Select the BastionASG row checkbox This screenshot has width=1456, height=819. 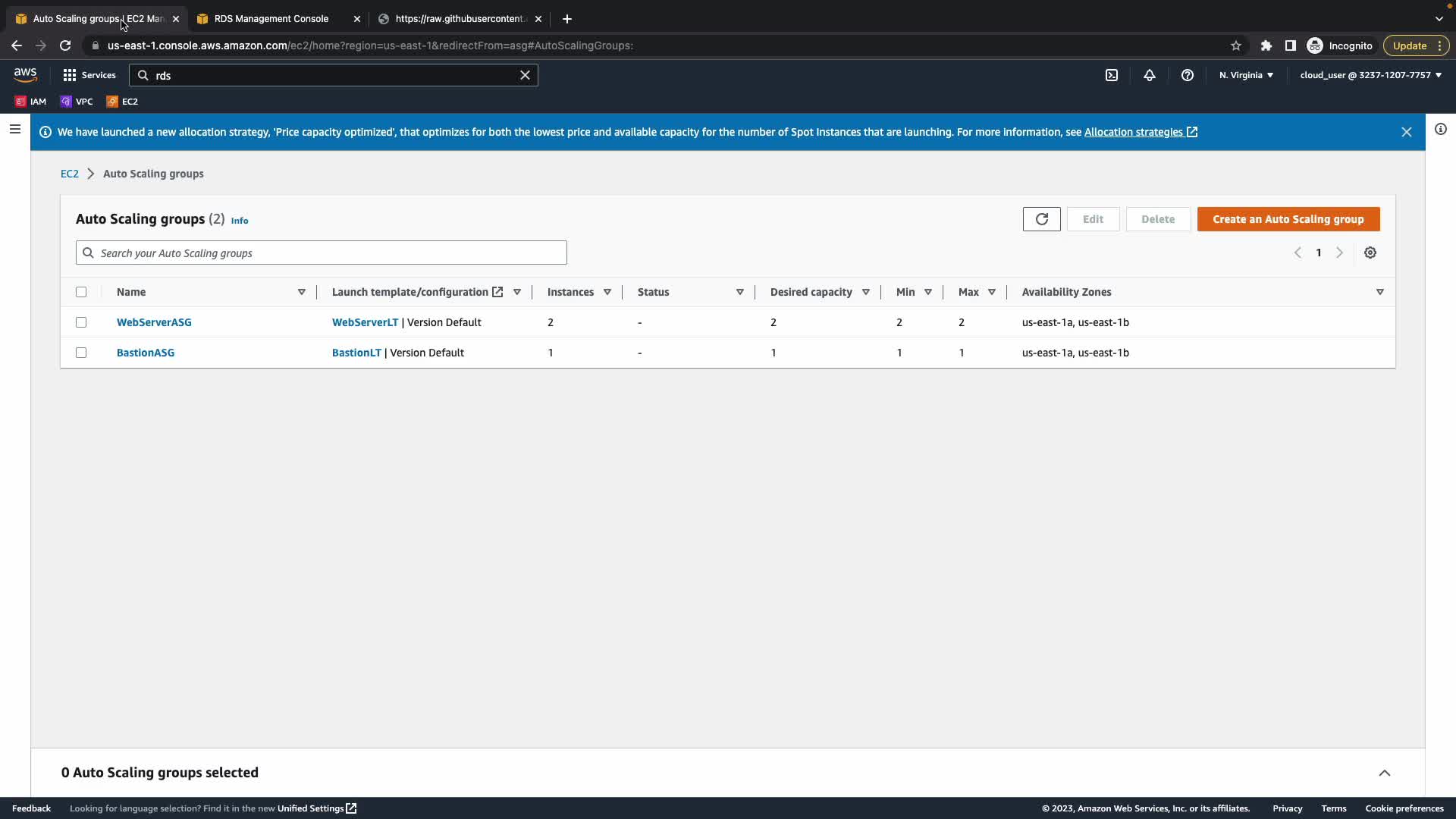(x=81, y=353)
